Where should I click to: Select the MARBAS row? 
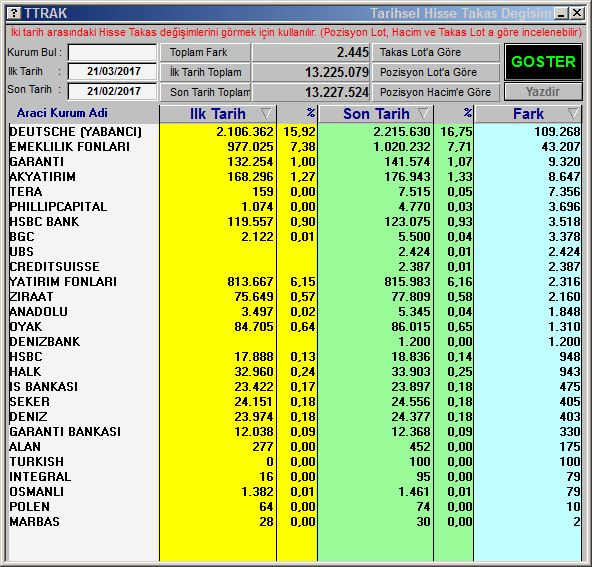pyautogui.click(x=294, y=522)
